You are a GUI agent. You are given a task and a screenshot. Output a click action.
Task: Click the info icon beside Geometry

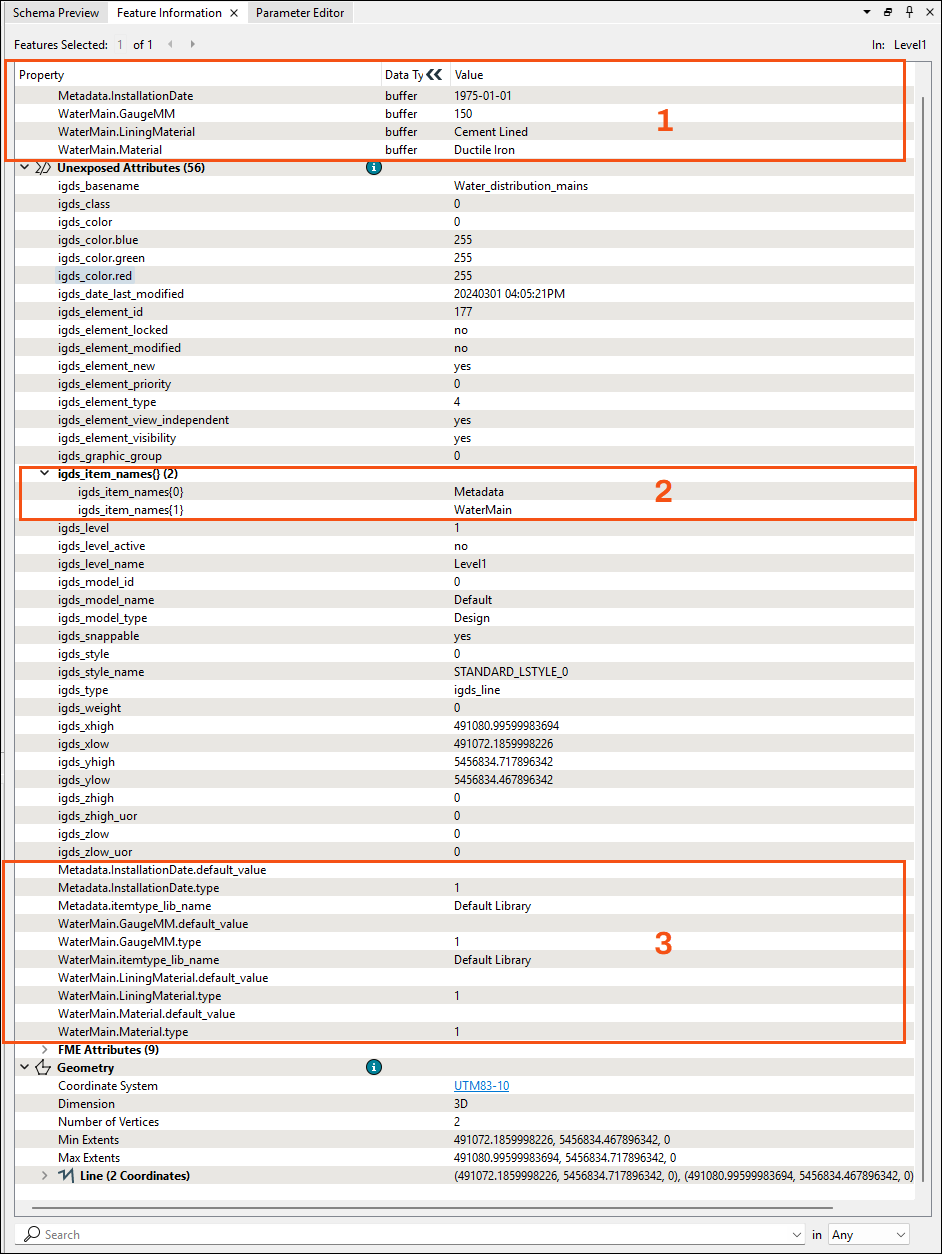tap(374, 1068)
